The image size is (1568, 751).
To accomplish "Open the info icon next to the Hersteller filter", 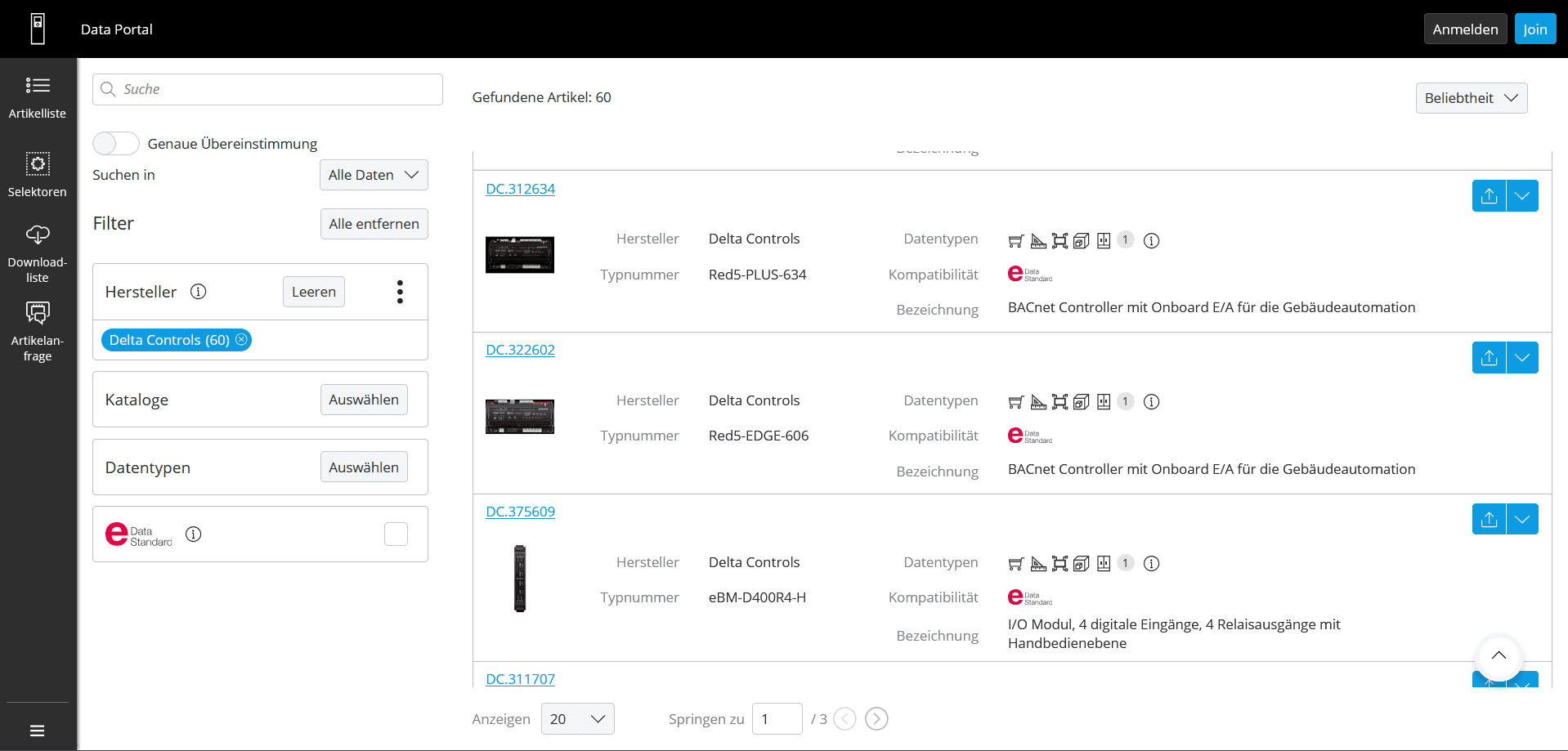I will point(199,291).
